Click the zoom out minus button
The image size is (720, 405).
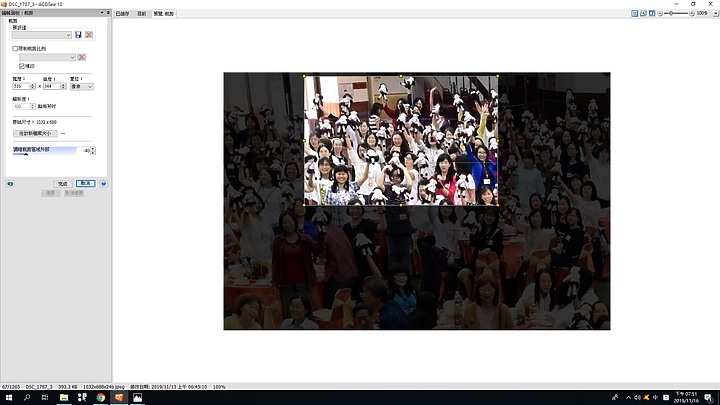(x=660, y=14)
